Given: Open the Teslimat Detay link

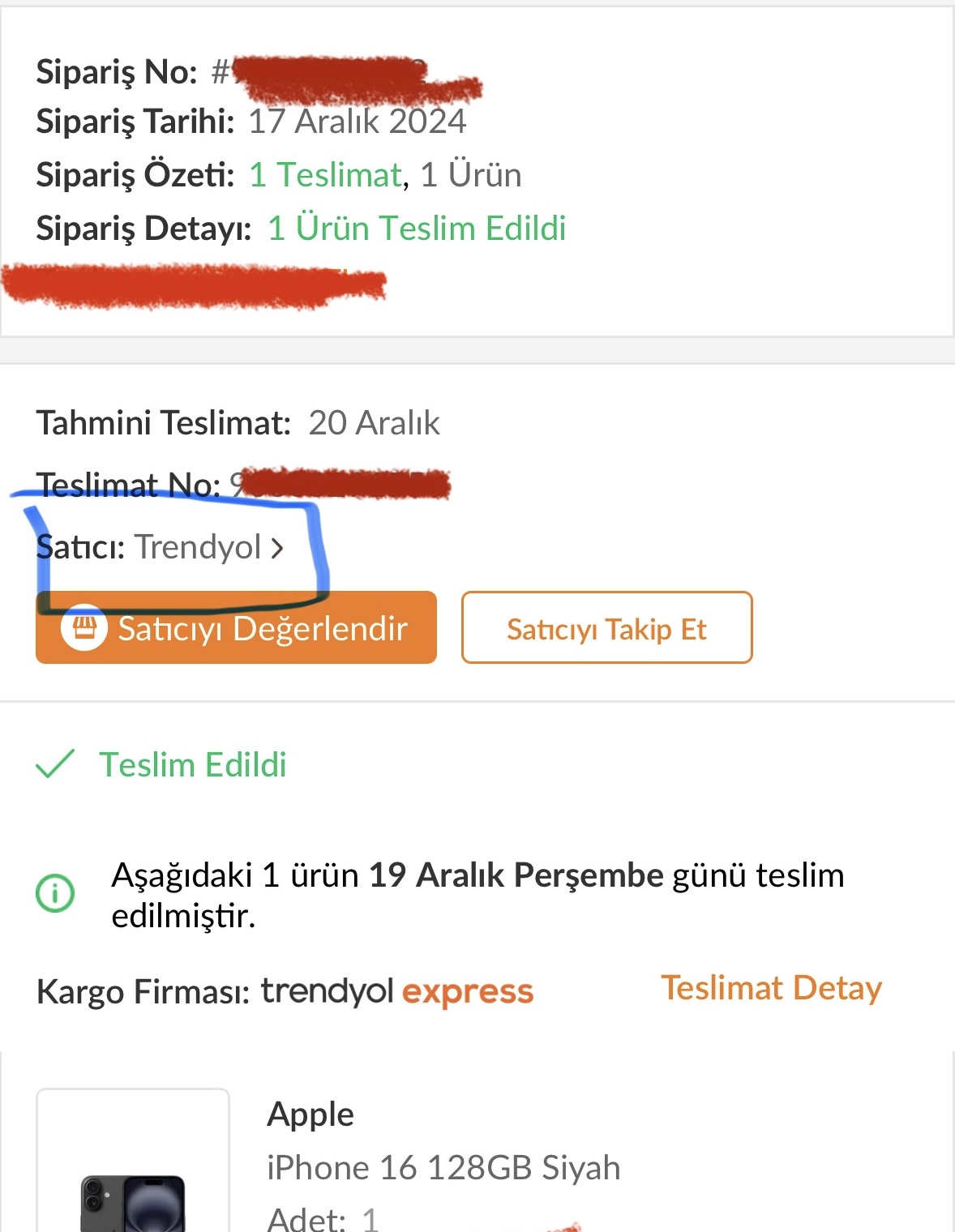Looking at the screenshot, I should point(771,988).
